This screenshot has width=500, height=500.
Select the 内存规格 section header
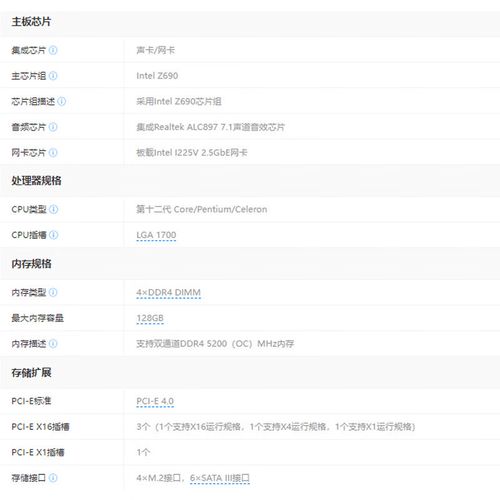tap(31, 264)
